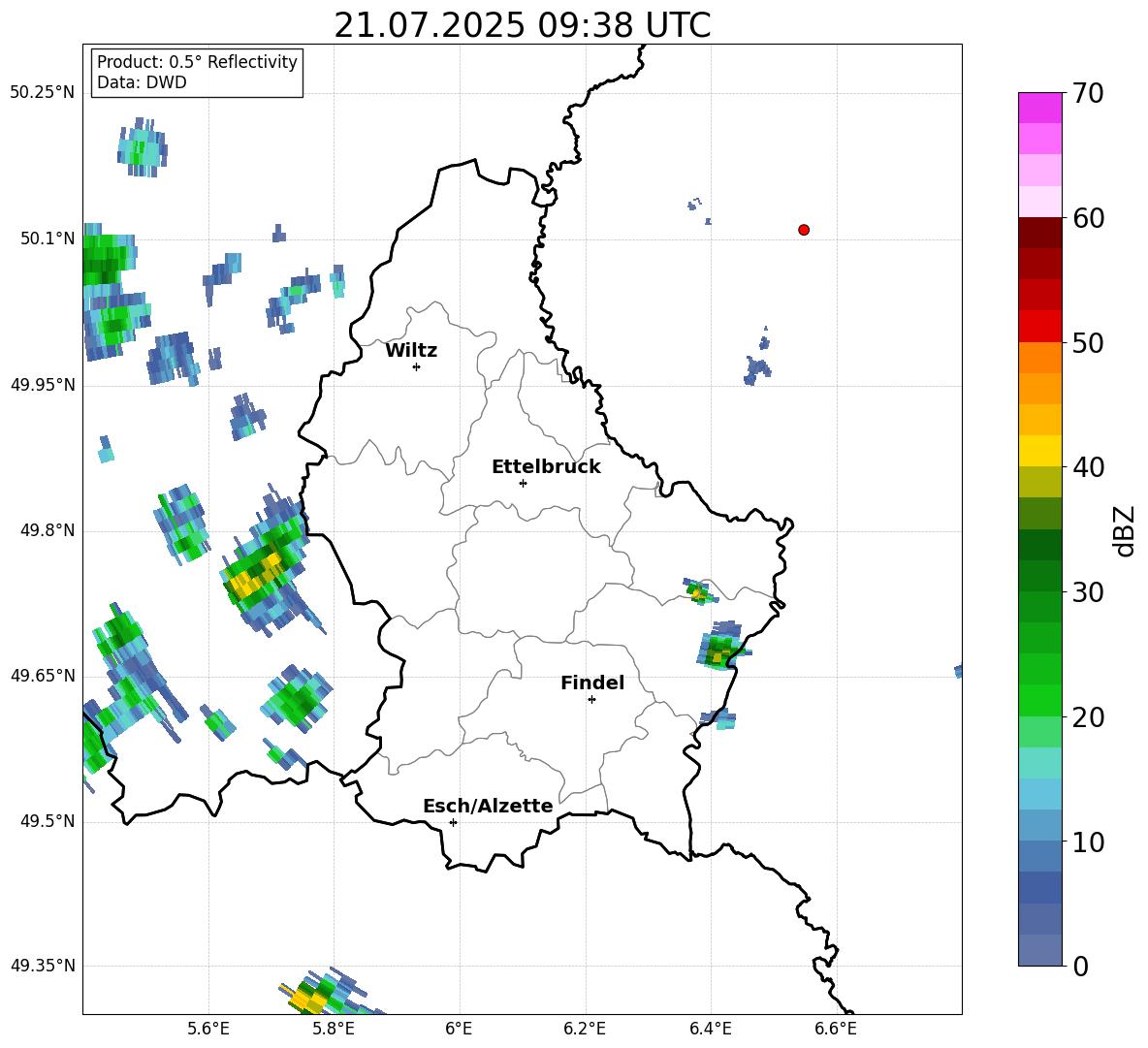Click the 6°E longitude label
This screenshot has width=1148, height=1048.
459,1029
